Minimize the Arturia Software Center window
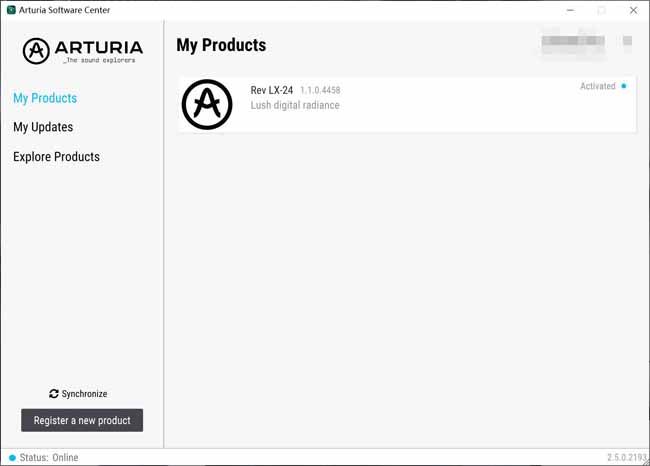Image resolution: width=650 pixels, height=466 pixels. click(570, 10)
